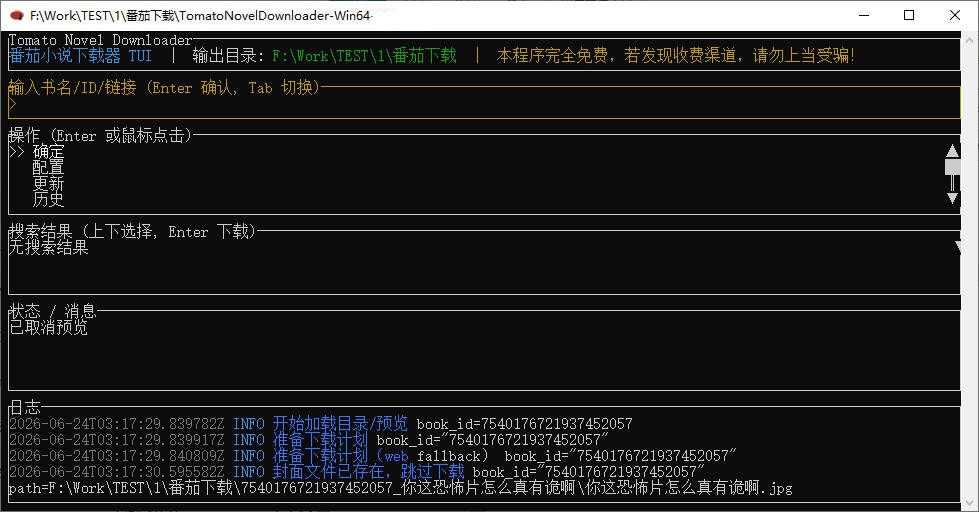Click the console window scroll up arrow

point(970,39)
